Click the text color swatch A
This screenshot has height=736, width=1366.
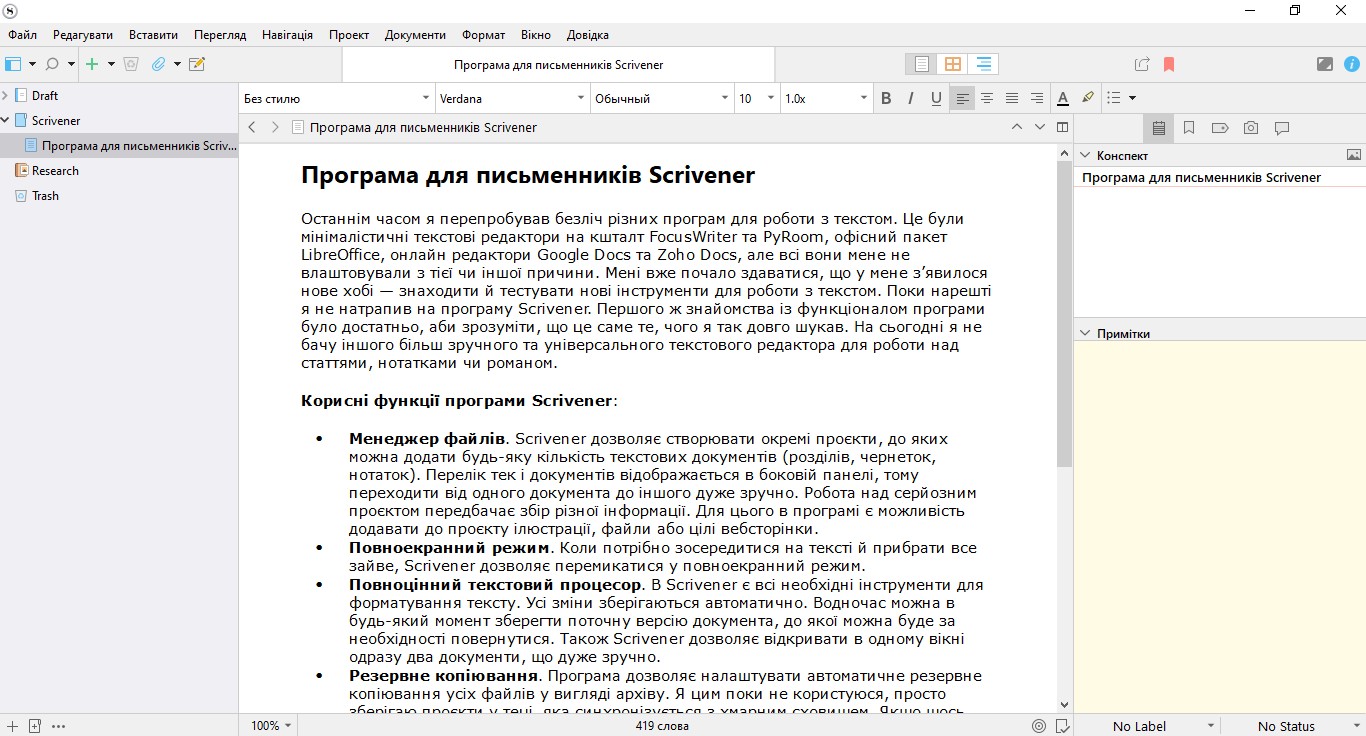click(1063, 98)
